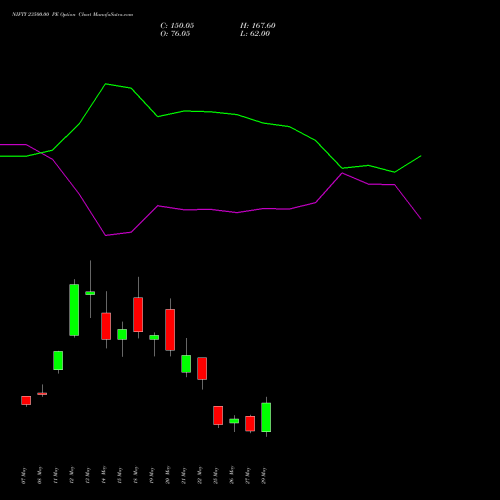Select the 07 May date label
The image size is (500, 500).
pos(24,476)
